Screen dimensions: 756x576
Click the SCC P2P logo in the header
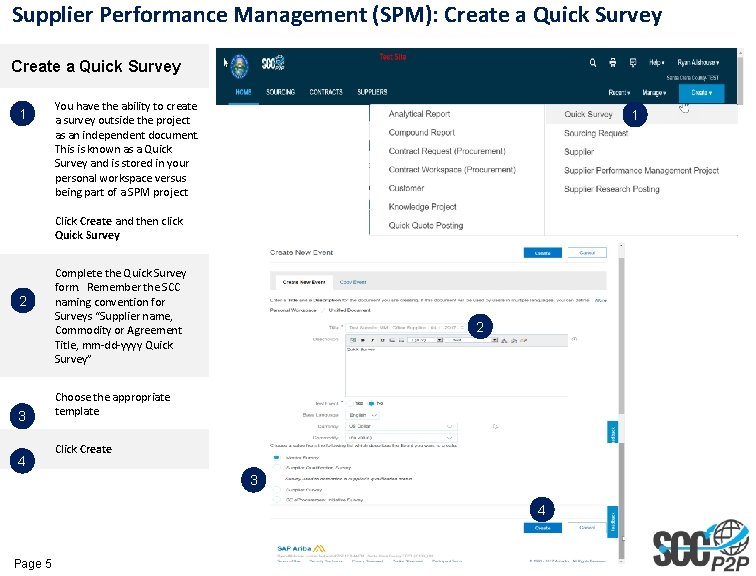click(273, 63)
